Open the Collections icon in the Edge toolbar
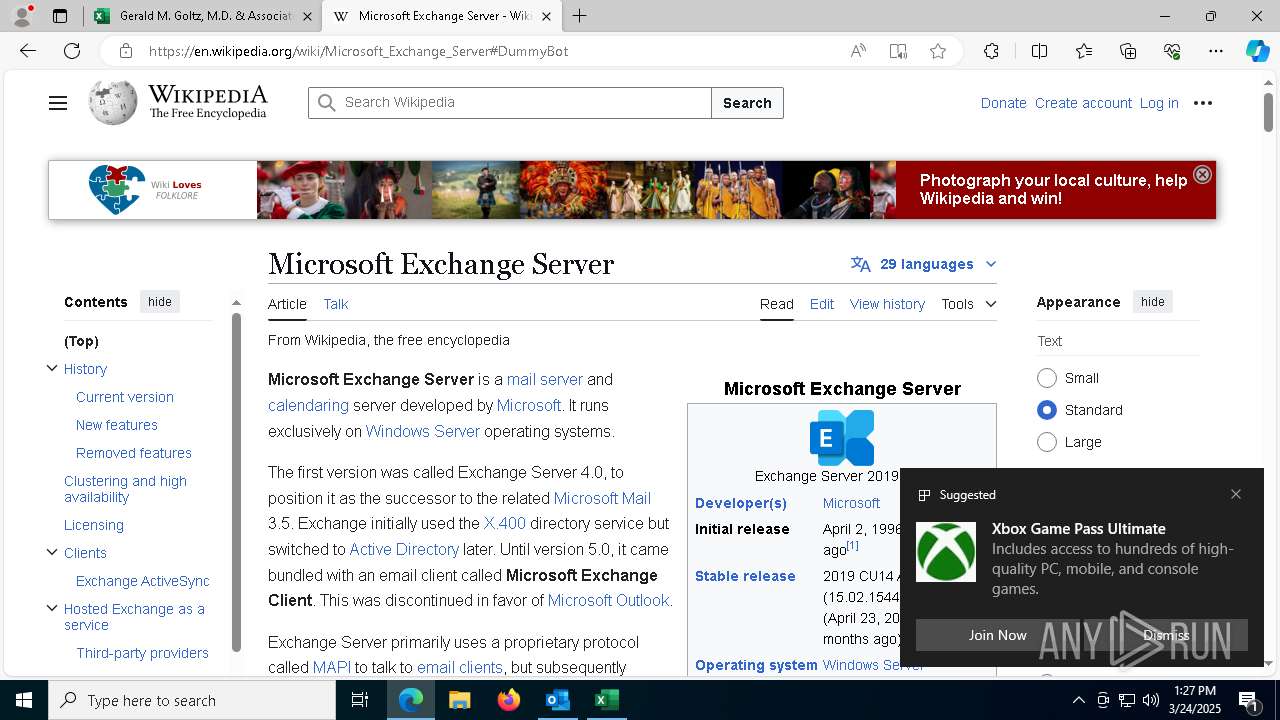 (1128, 51)
